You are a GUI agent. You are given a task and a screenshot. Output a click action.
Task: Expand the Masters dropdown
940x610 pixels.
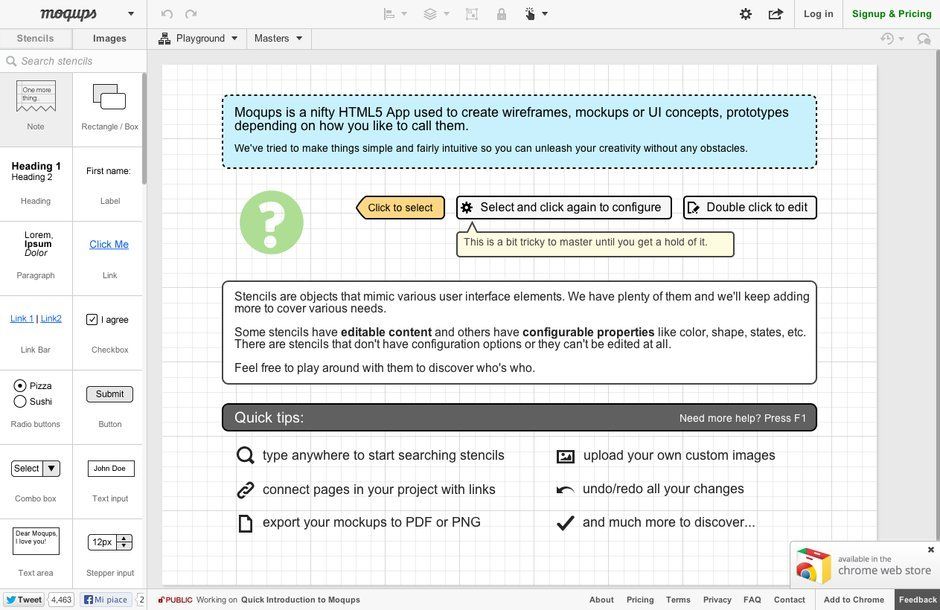pos(299,38)
